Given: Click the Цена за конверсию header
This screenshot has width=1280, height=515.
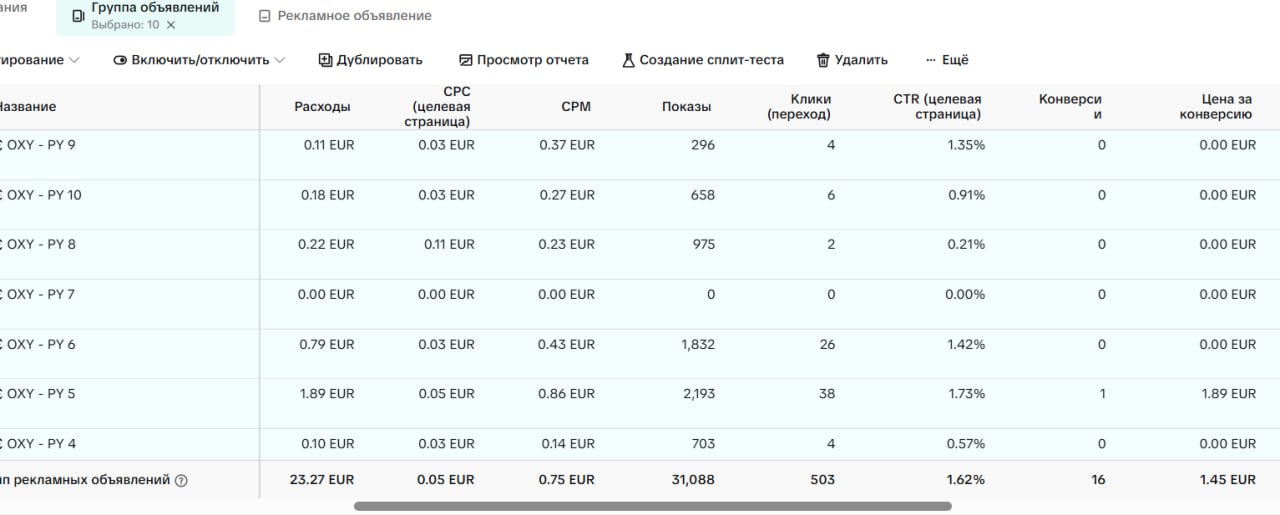Looking at the screenshot, I should (x=1215, y=107).
